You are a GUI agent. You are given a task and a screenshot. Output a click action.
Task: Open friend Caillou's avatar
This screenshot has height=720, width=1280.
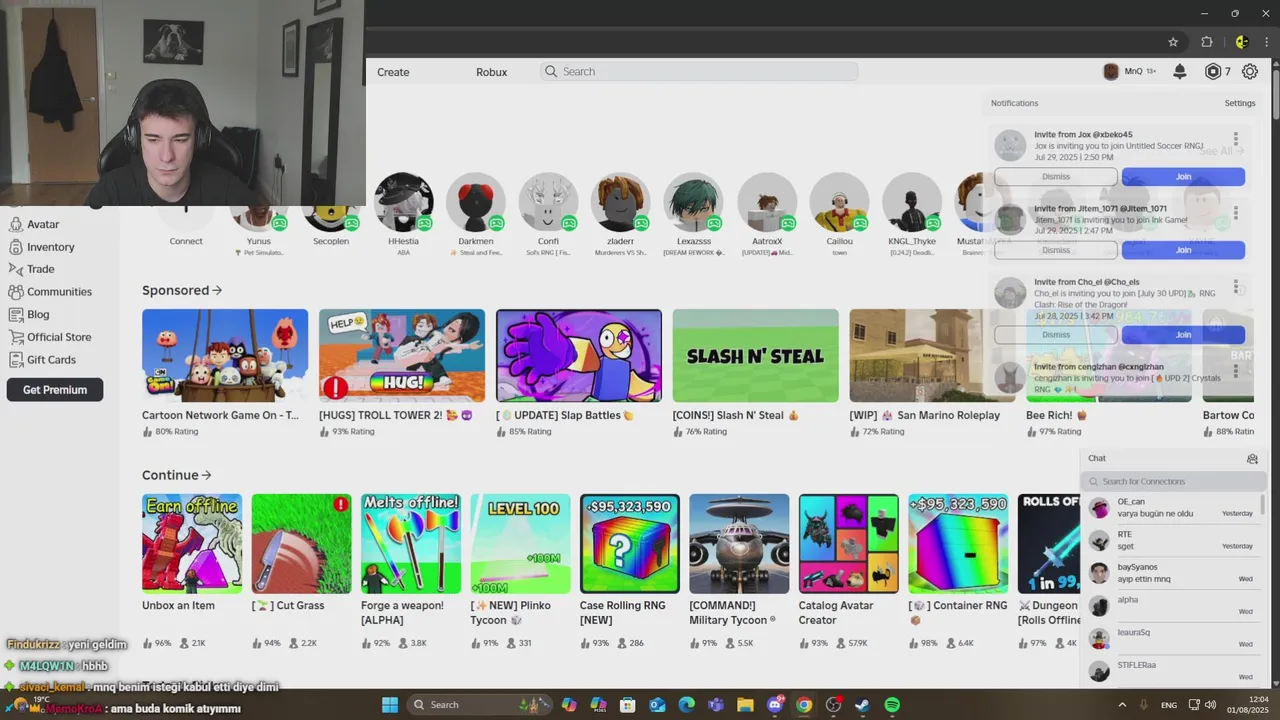coord(839,202)
